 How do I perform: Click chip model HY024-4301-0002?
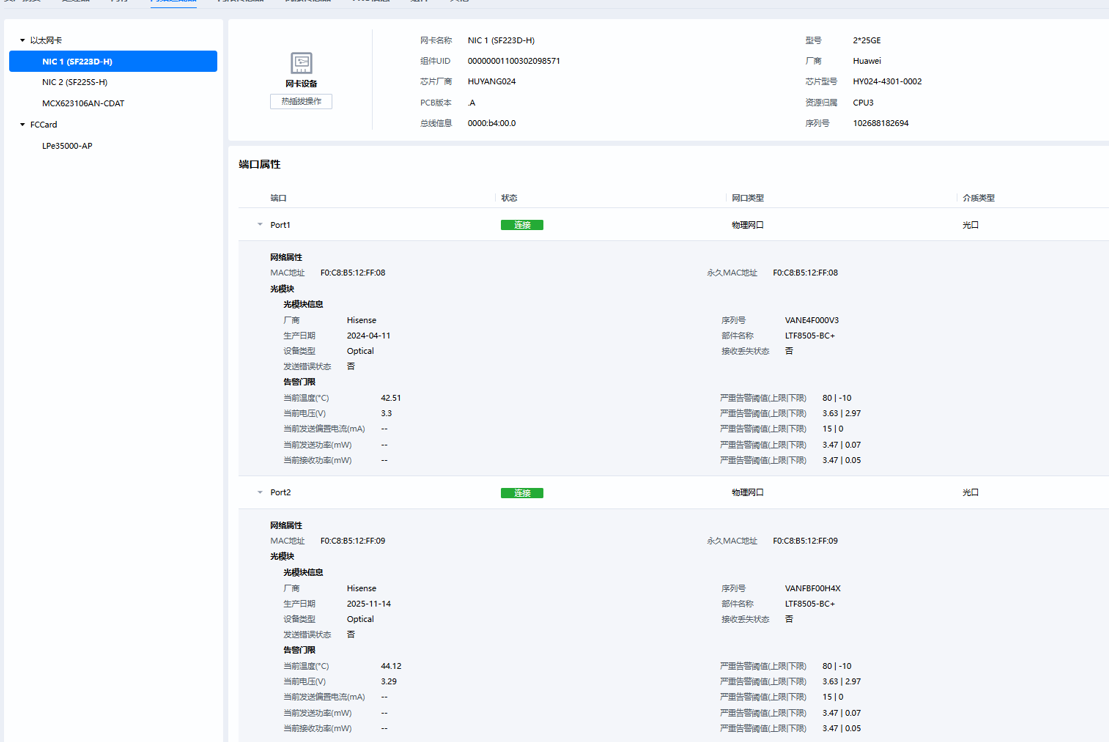pos(887,81)
